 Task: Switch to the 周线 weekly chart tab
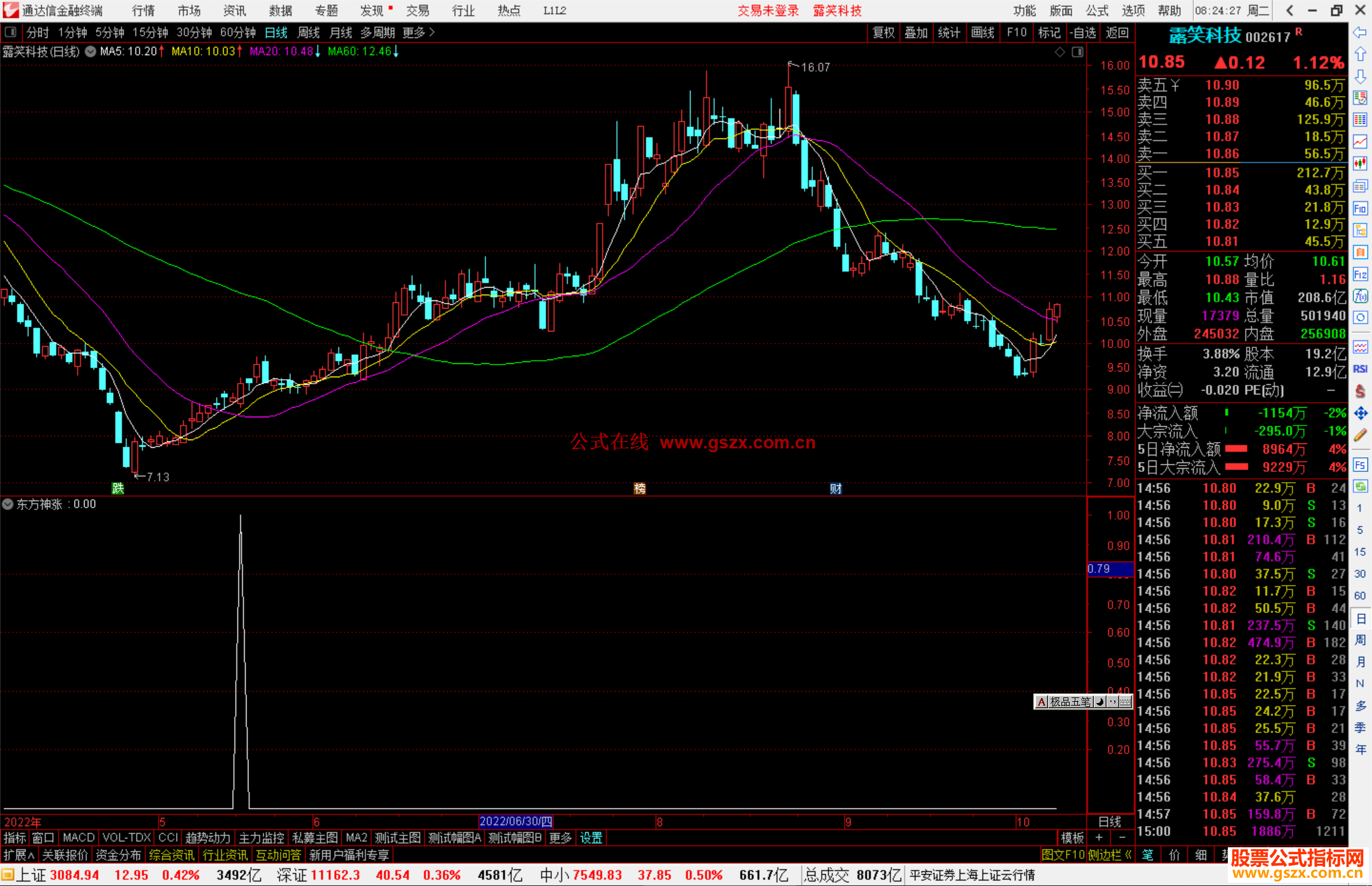click(x=309, y=32)
